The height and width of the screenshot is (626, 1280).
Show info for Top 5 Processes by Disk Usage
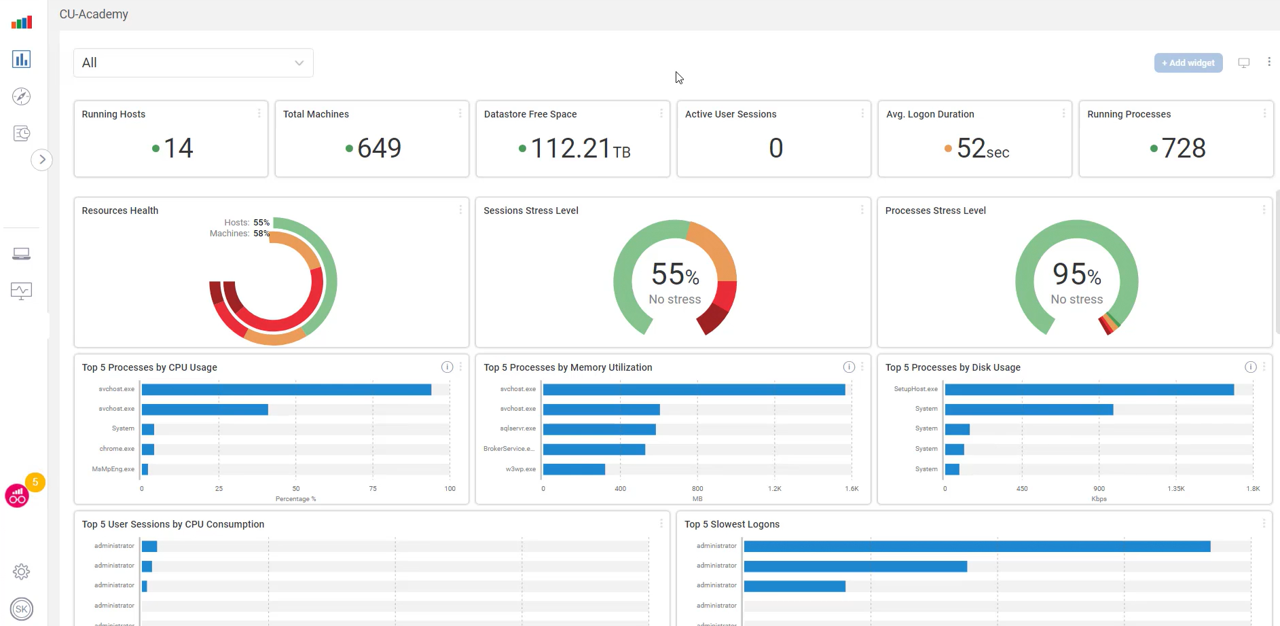coord(1250,367)
